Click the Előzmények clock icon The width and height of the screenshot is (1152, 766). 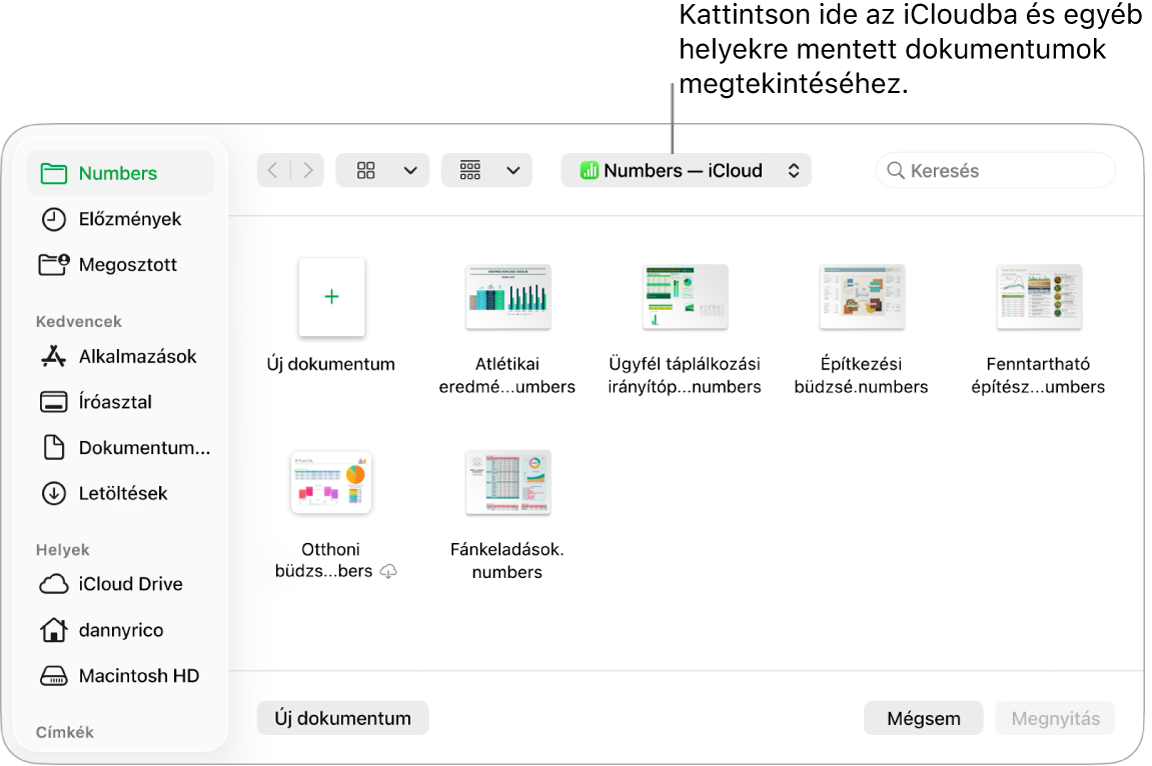click(54, 219)
